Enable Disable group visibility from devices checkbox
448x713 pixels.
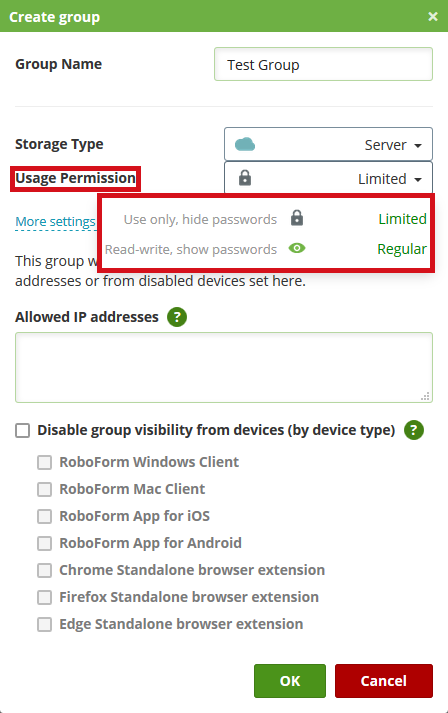(x=23, y=430)
